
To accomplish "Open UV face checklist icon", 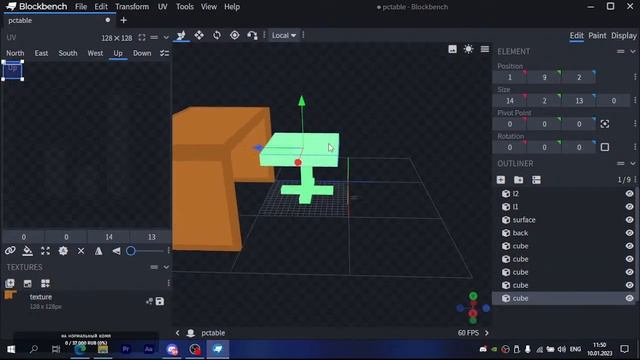I will pos(164,53).
